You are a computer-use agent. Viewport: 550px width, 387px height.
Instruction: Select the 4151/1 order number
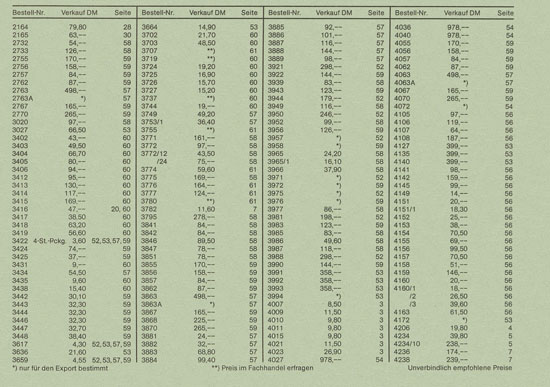405,209
